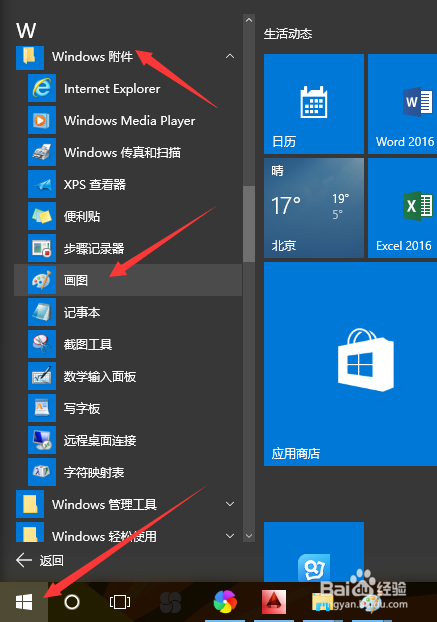Select the 写字板 label
Viewport: 437px width, 622px height.
[82, 409]
